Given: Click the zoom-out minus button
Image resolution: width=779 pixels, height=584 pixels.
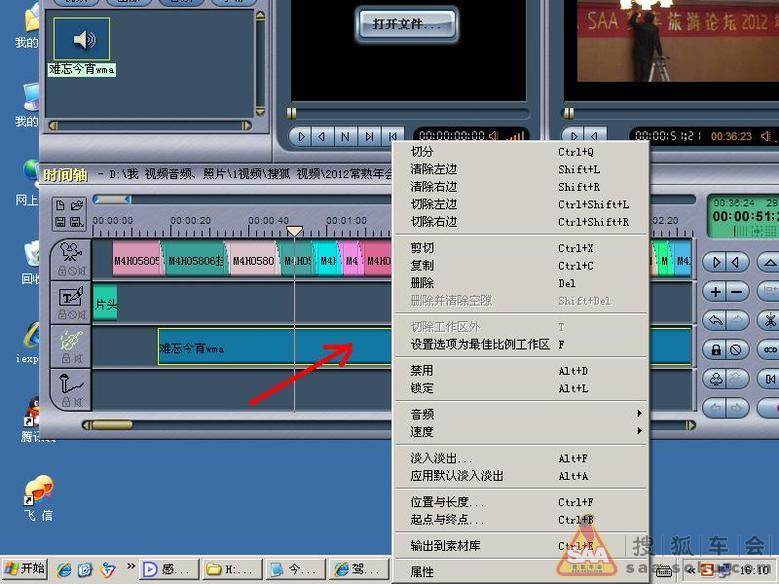Looking at the screenshot, I should tap(736, 291).
